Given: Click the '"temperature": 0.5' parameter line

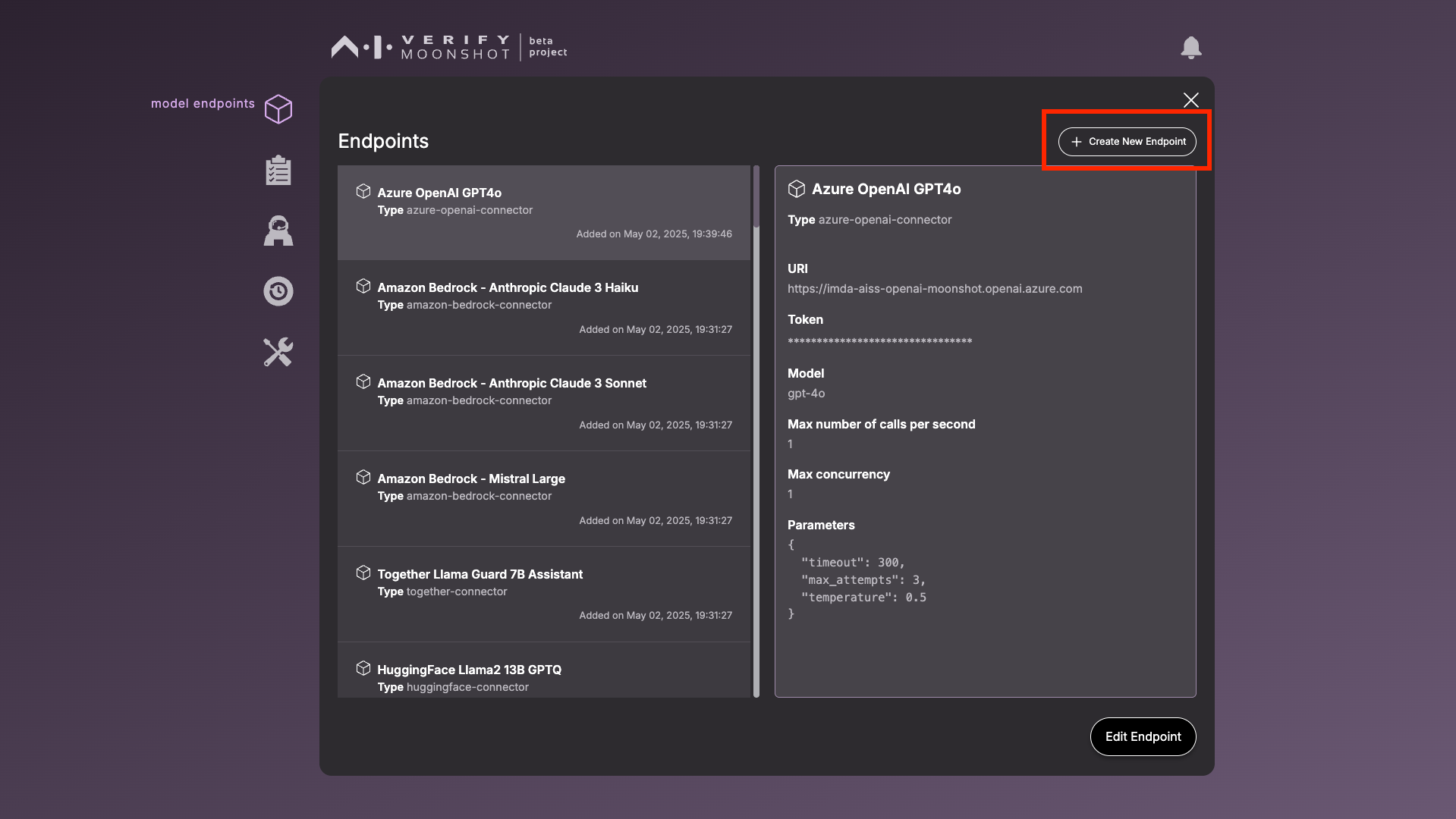Looking at the screenshot, I should tap(863, 598).
